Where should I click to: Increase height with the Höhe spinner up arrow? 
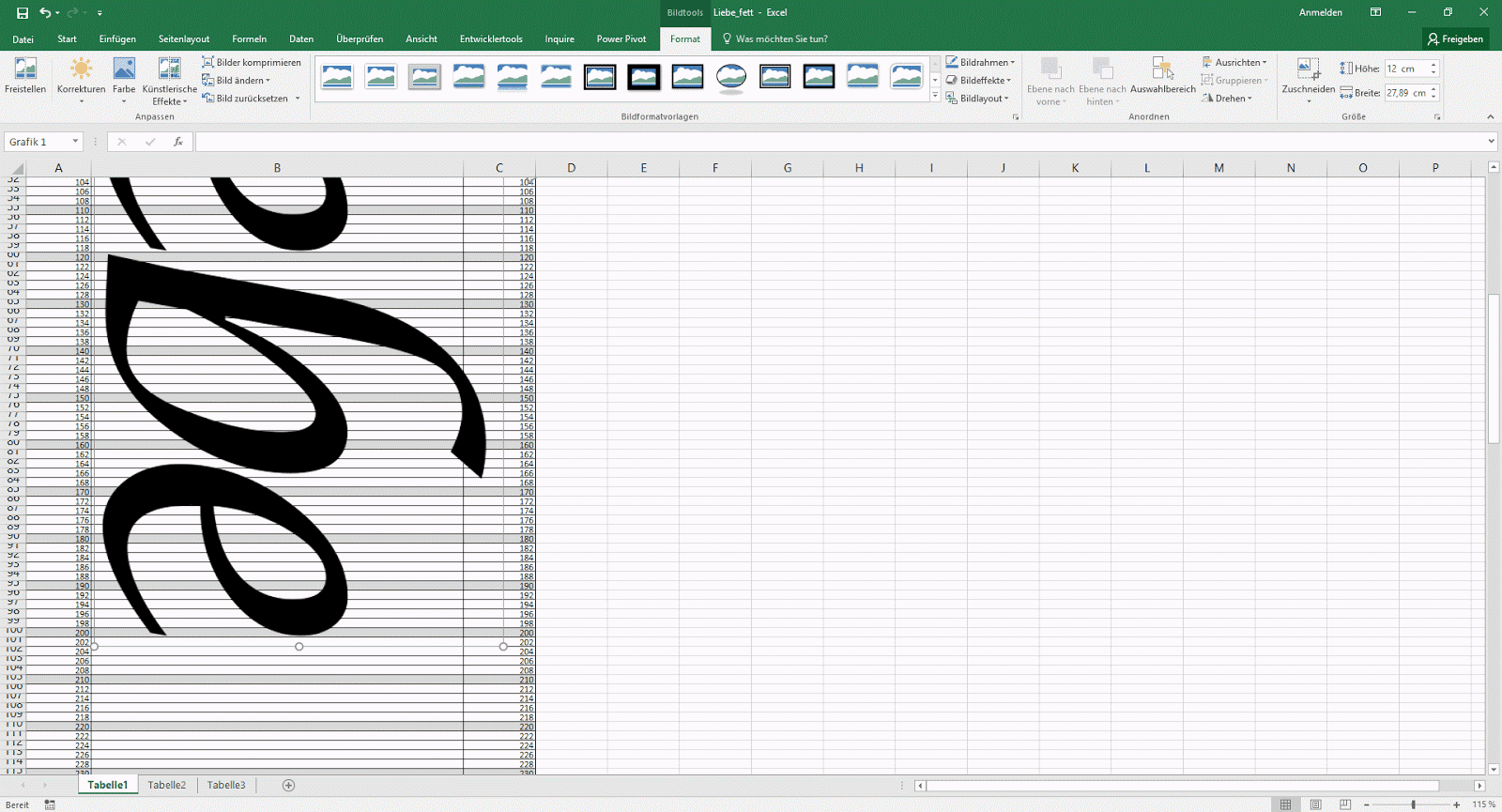coord(1433,65)
